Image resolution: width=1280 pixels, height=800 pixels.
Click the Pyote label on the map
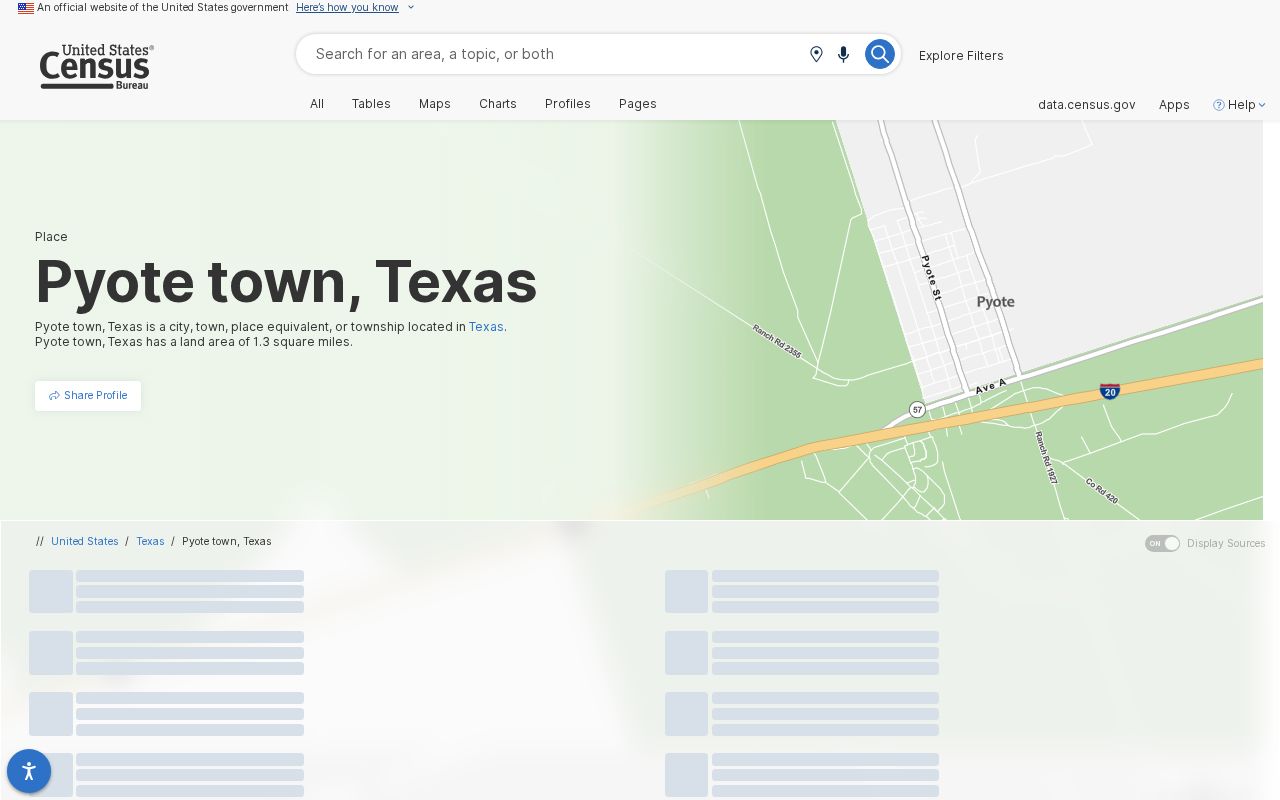pos(995,302)
